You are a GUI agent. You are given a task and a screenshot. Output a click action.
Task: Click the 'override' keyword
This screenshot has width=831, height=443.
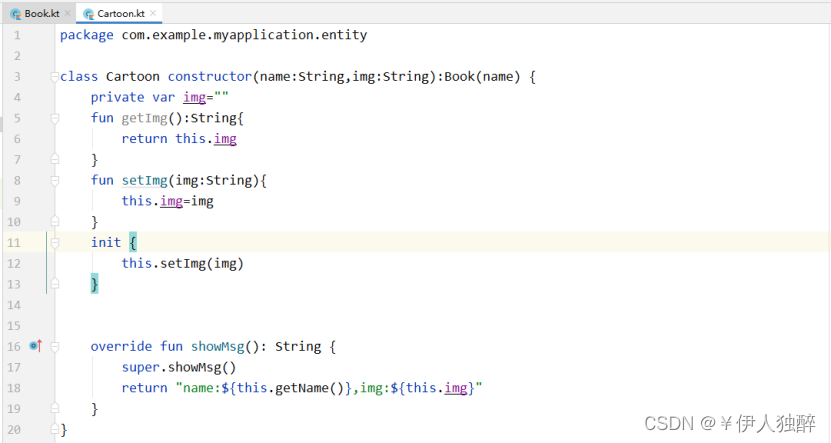[121, 347]
